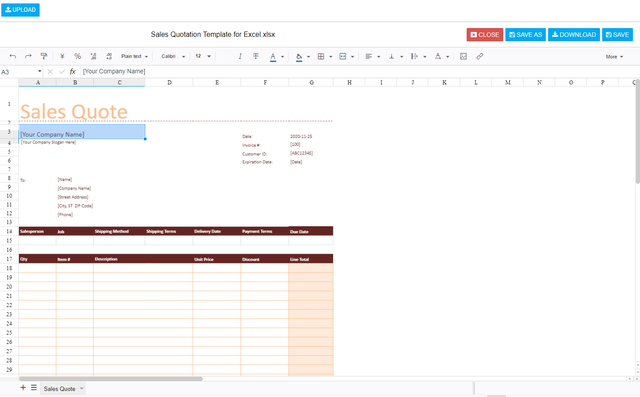640x397 pixels.
Task: Select the [Your Company Name] cell
Action: point(82,132)
